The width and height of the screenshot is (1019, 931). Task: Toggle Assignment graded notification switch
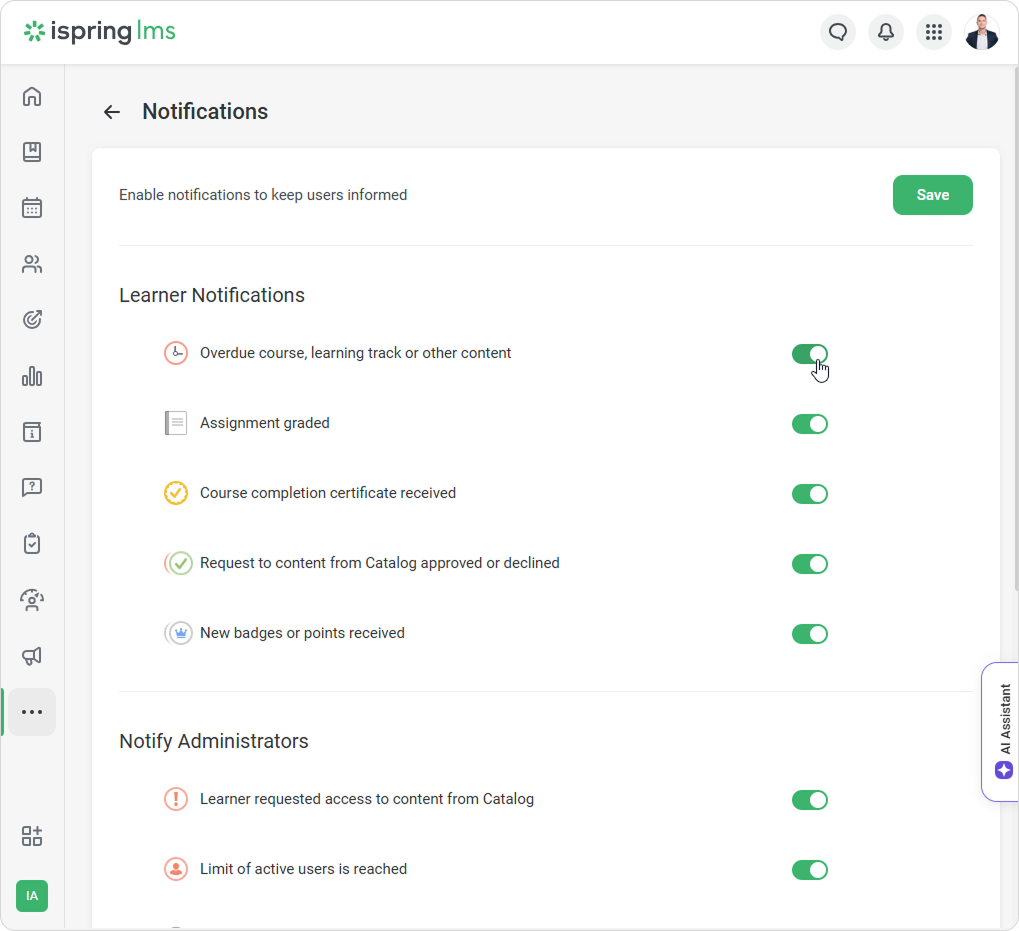[x=810, y=424]
